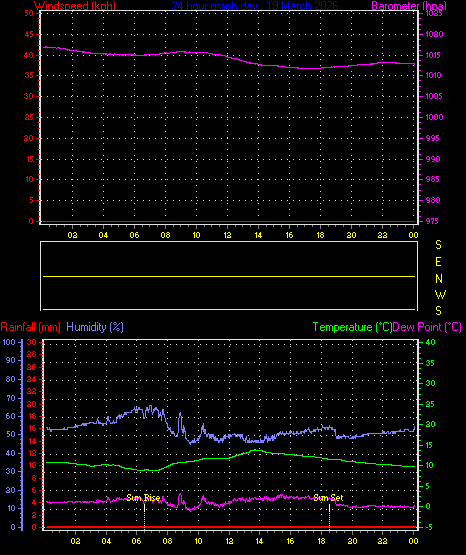Click the 22 hour label under temperature graph
The height and width of the screenshot is (555, 466).
coord(382,542)
